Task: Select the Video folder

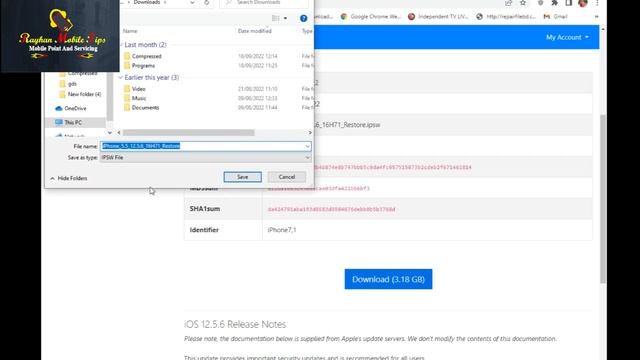Action: pos(138,89)
